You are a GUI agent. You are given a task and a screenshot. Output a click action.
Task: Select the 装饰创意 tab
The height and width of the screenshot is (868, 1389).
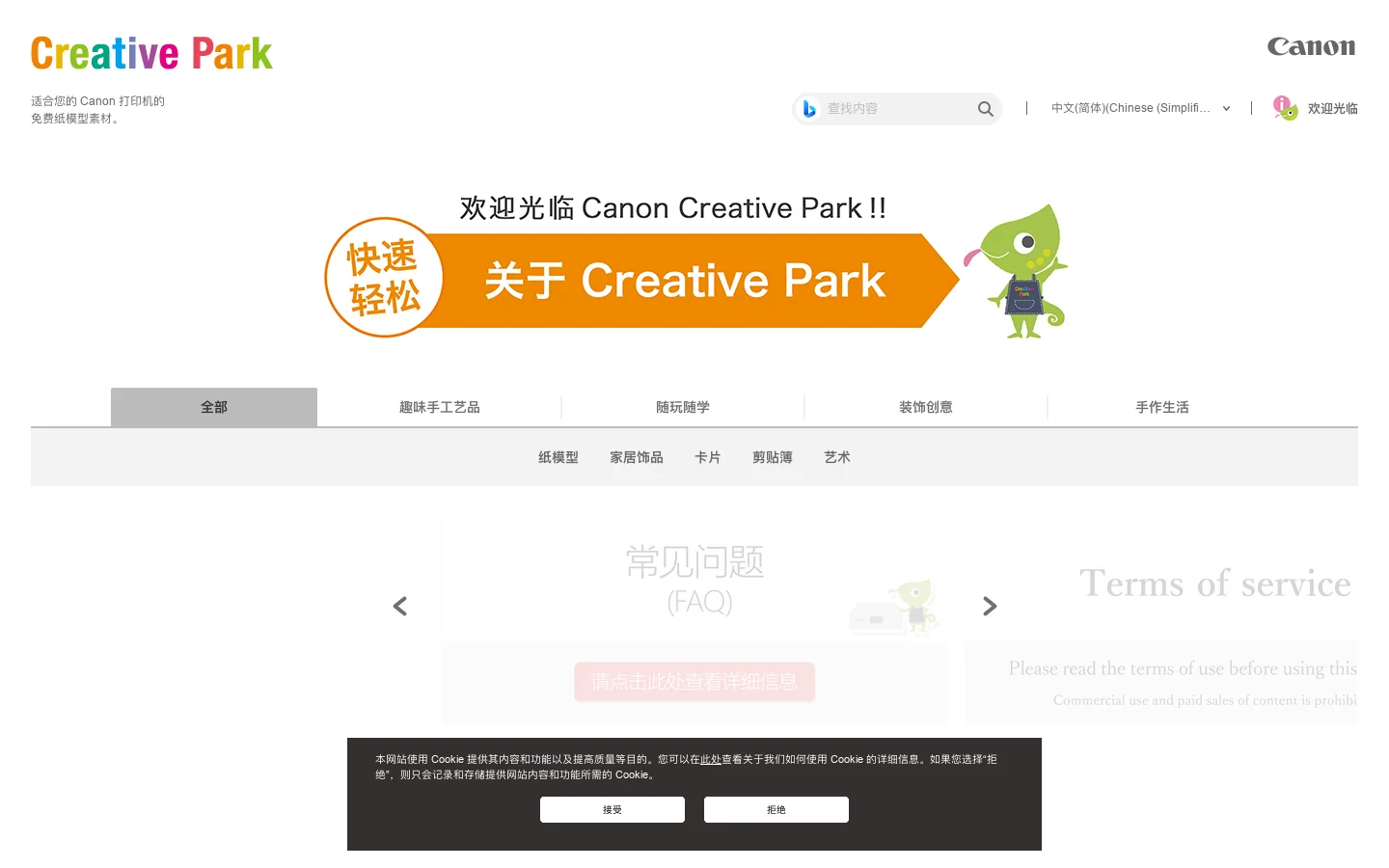point(926,407)
